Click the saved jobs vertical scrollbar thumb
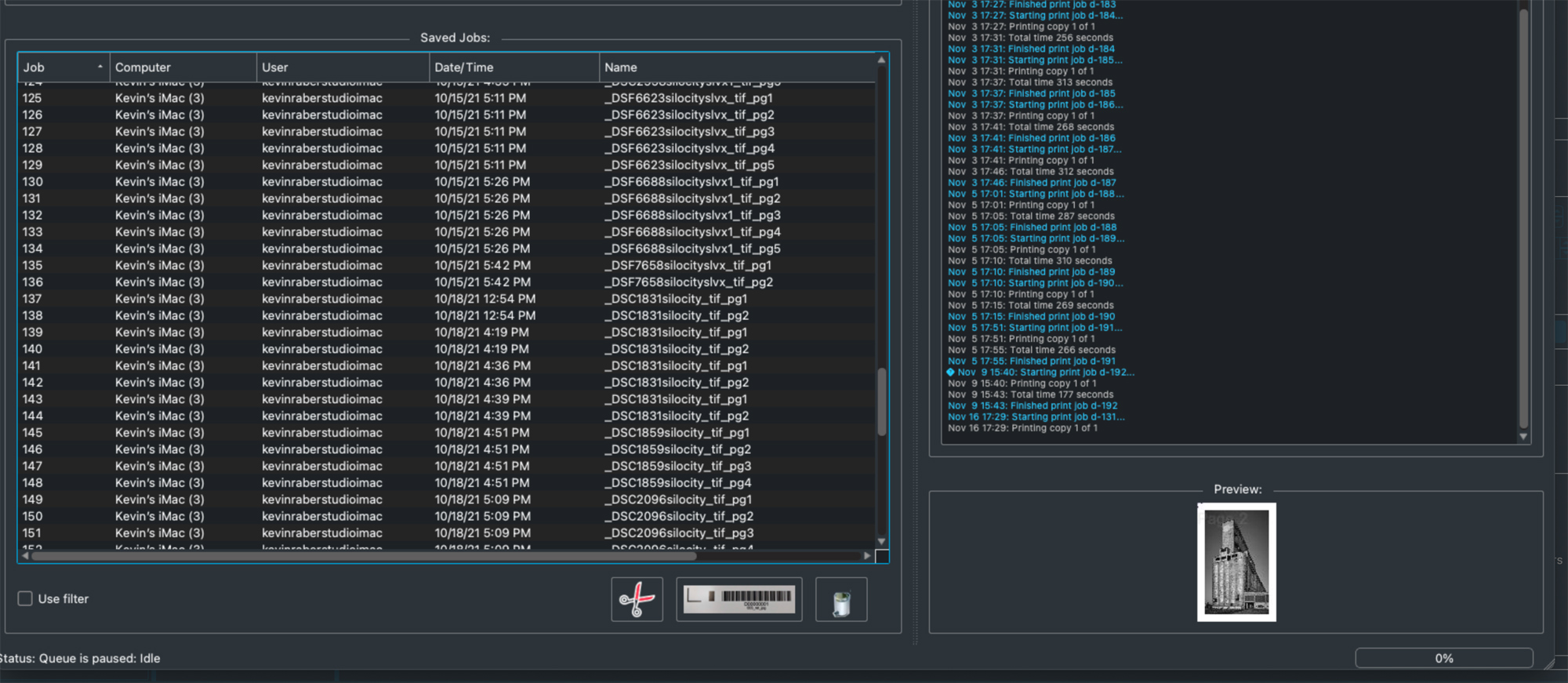This screenshot has height=683, width=1568. click(x=881, y=401)
